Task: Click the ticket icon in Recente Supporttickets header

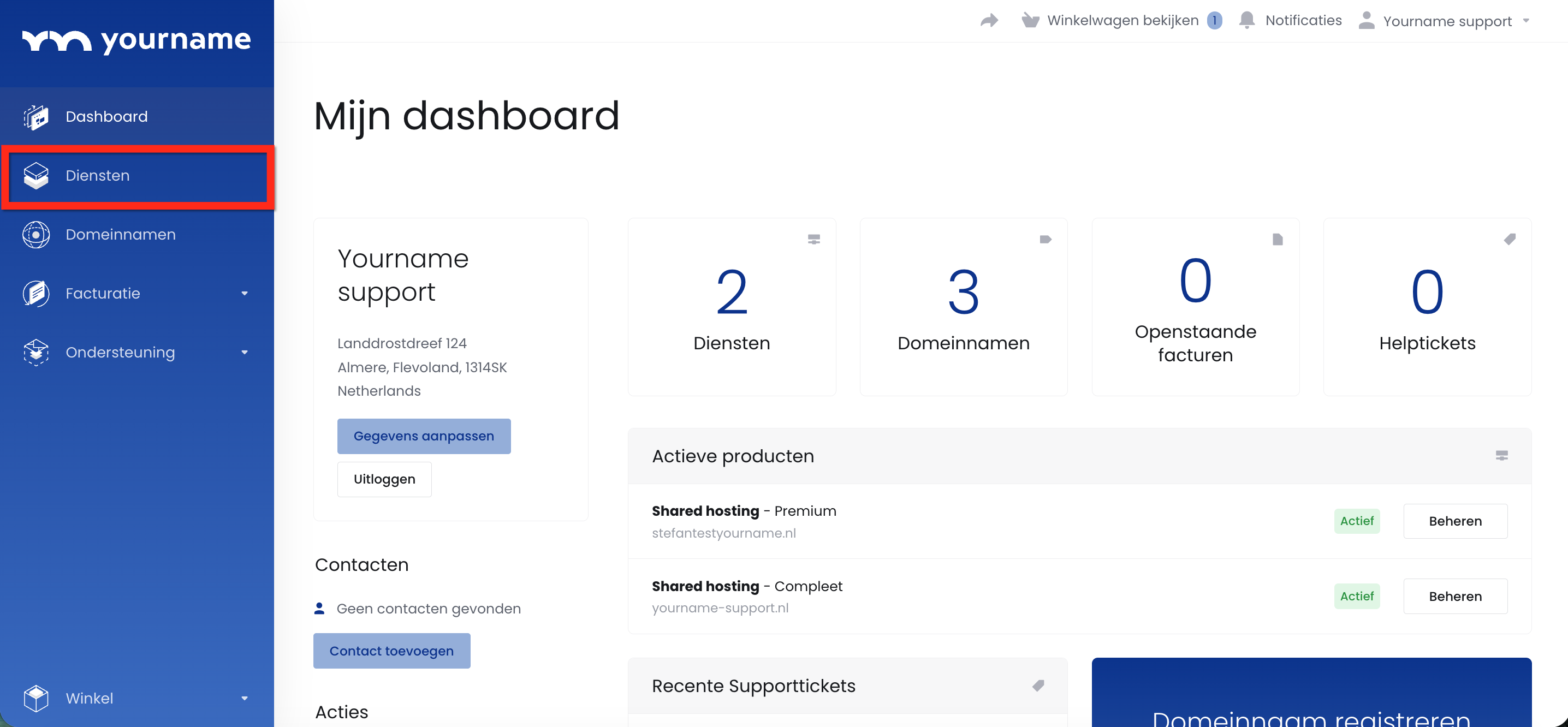Action: [1038, 686]
